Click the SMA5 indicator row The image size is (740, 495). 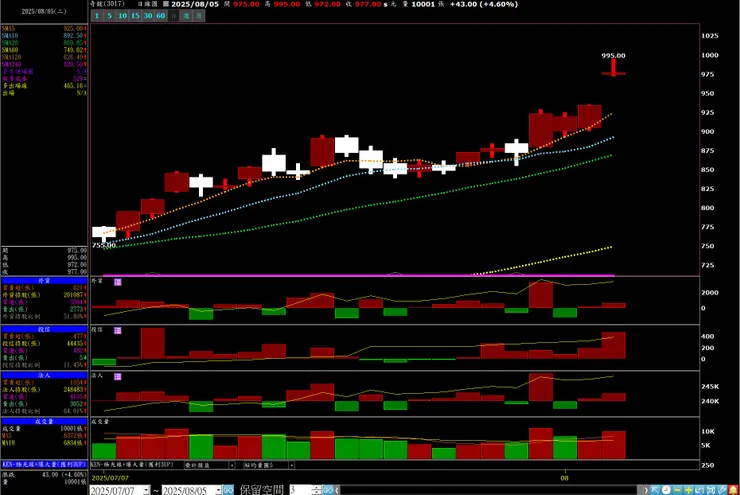(44, 29)
